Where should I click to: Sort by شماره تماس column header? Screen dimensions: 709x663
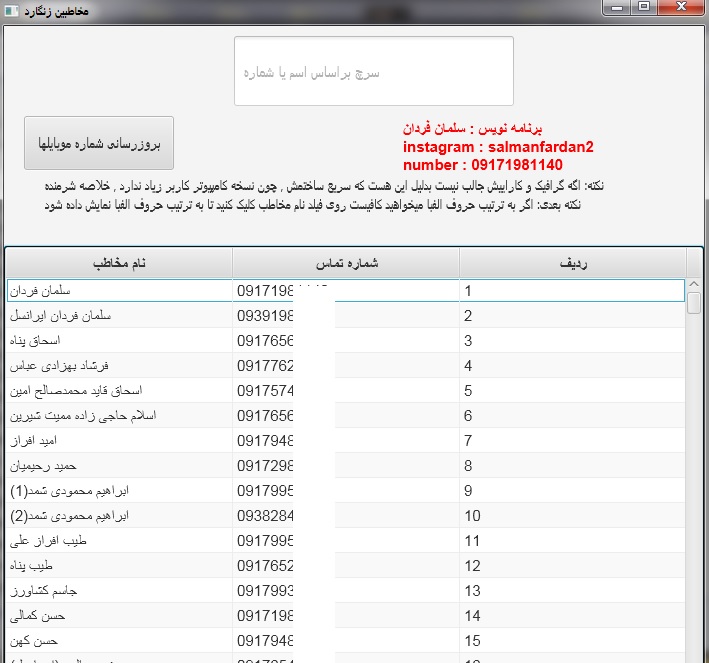(x=346, y=263)
